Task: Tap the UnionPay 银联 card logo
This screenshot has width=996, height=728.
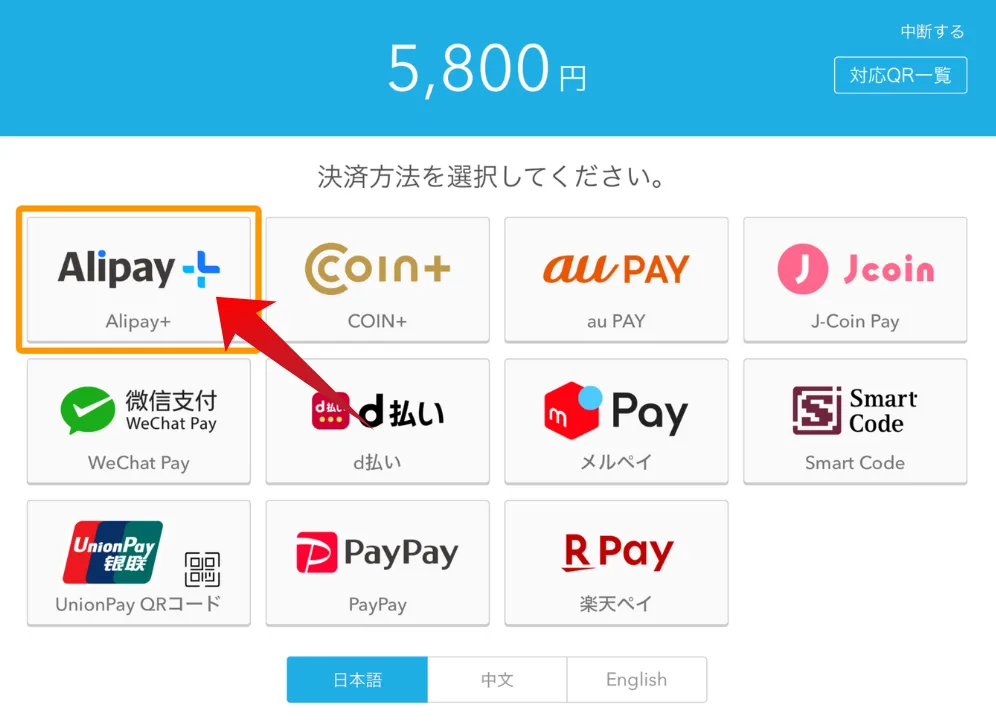Action: point(113,552)
